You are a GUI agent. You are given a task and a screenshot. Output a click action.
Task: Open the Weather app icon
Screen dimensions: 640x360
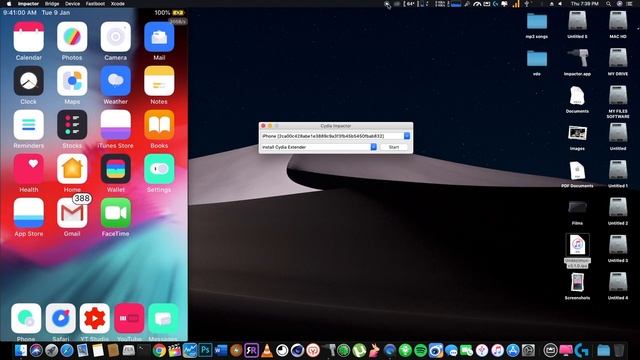pos(116,81)
